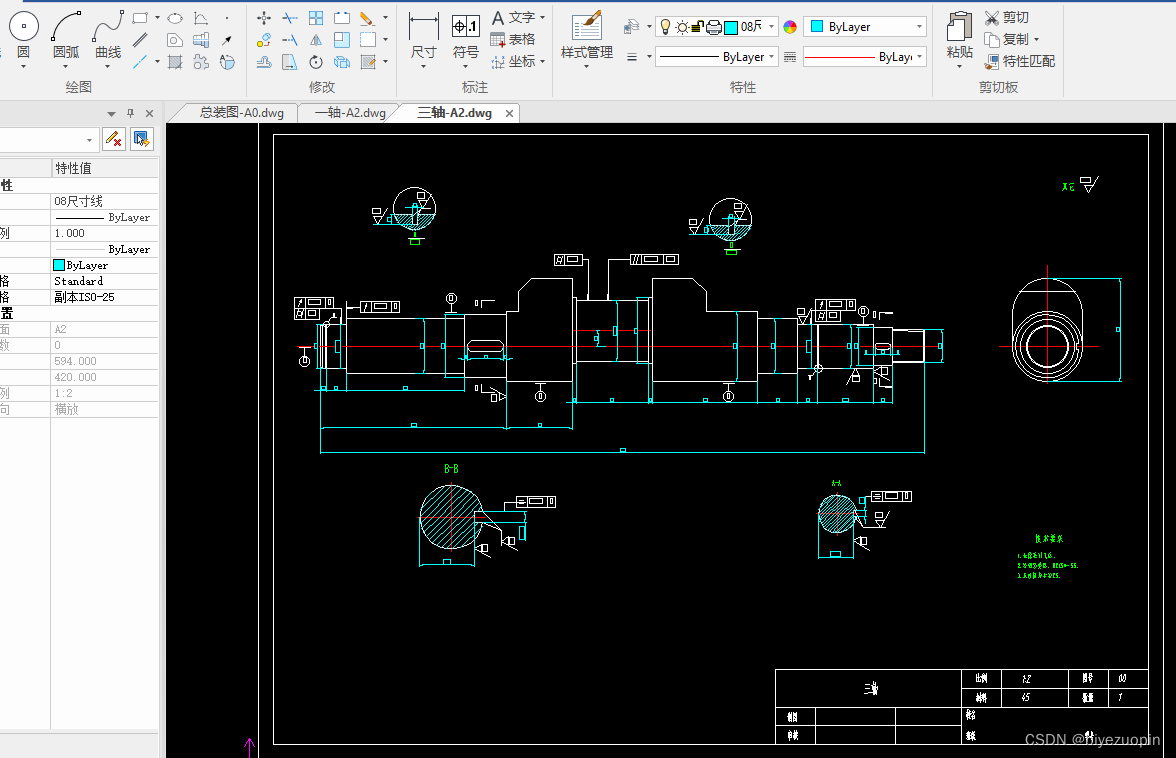Select the polygon drawing tool

tap(175, 40)
